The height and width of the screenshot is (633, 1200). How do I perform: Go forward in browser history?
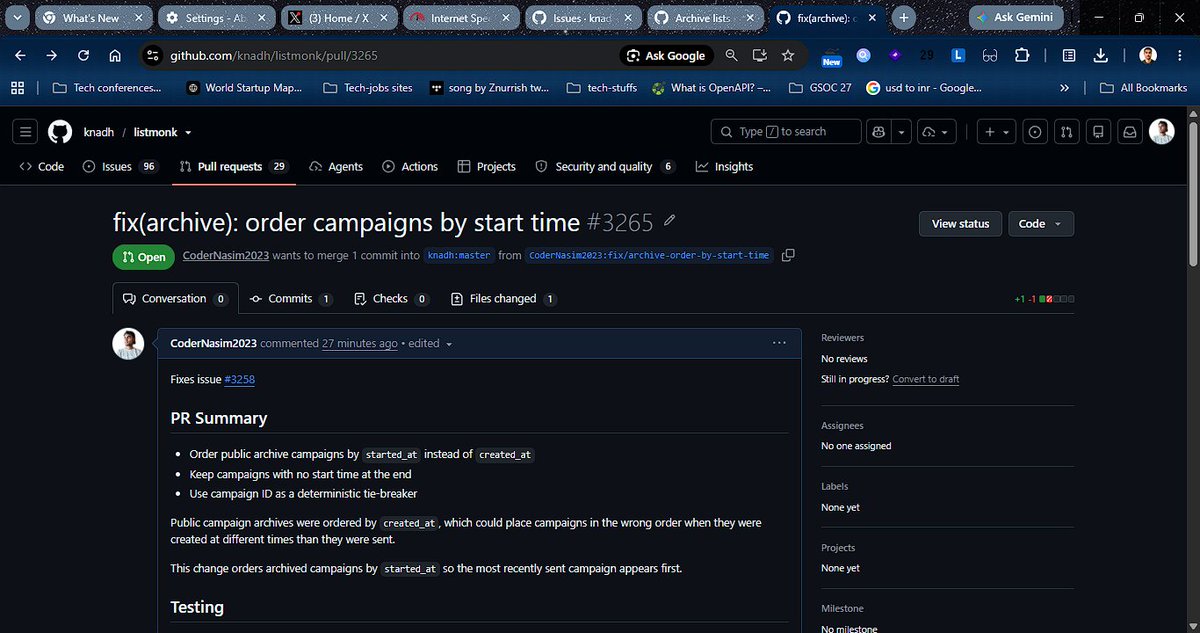click(x=52, y=56)
